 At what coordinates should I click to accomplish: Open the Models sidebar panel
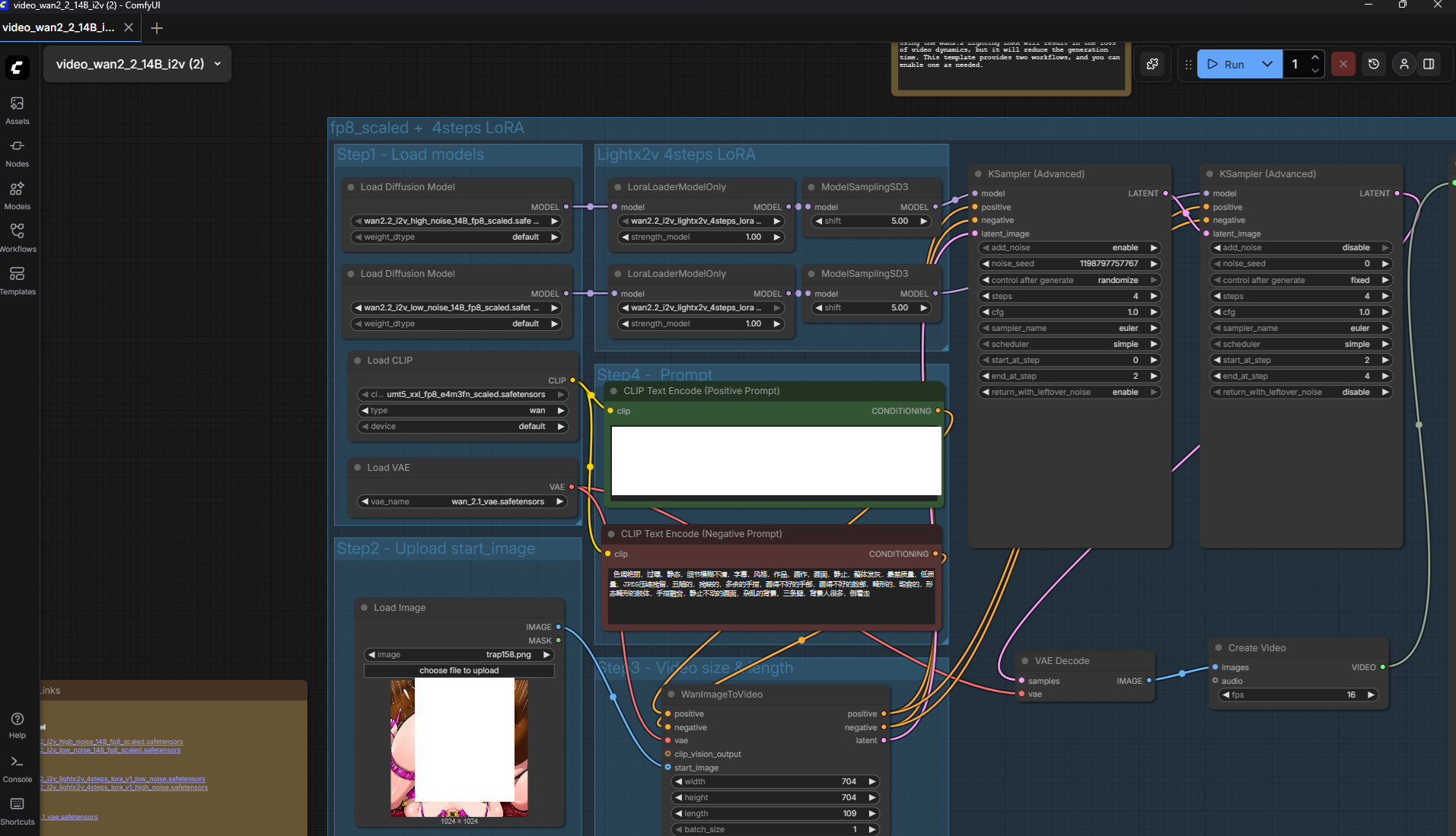[x=17, y=195]
